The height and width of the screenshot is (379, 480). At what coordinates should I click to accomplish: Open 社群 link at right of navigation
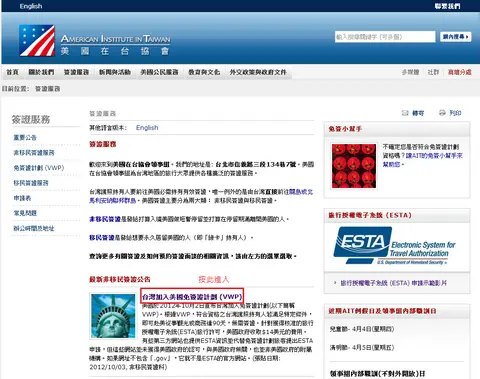pyautogui.click(x=433, y=72)
